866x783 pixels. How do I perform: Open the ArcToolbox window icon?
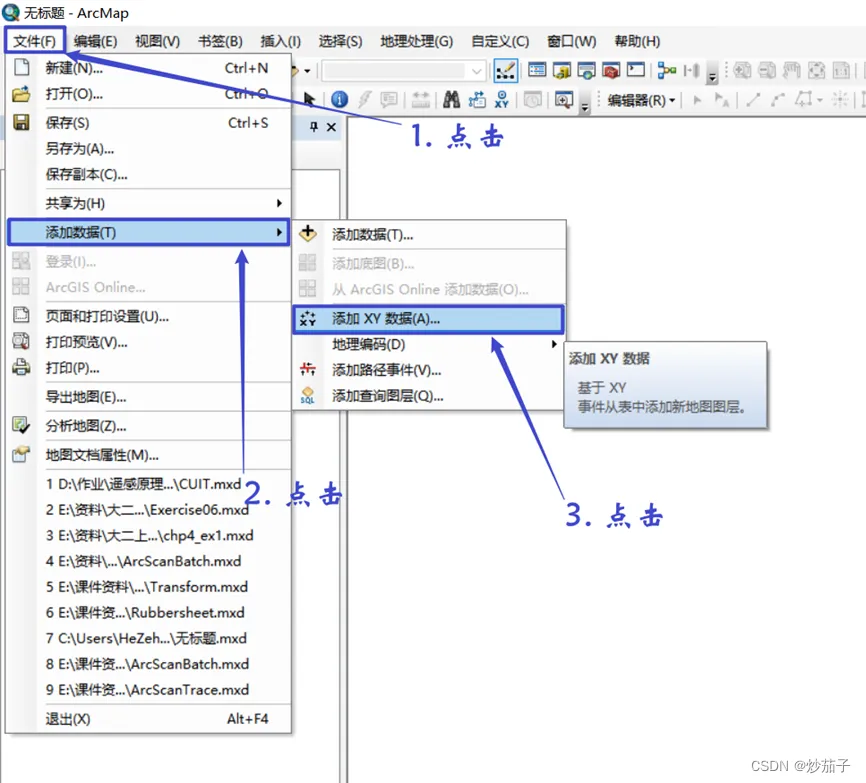coord(611,70)
